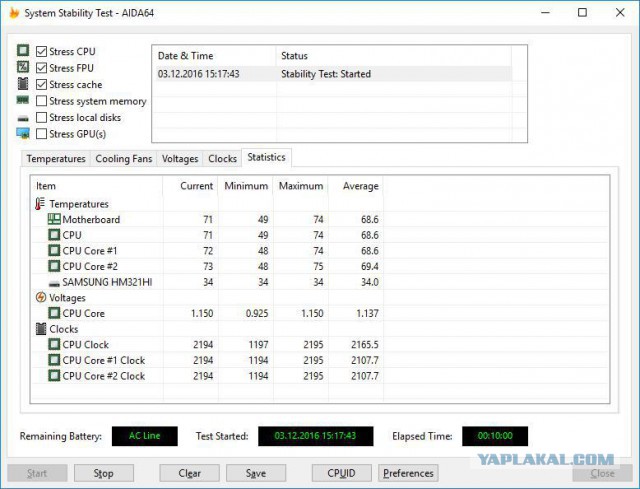This screenshot has height=489, width=640.
Task: Click the Date & Time log column header
Action: pyautogui.click(x=215, y=56)
